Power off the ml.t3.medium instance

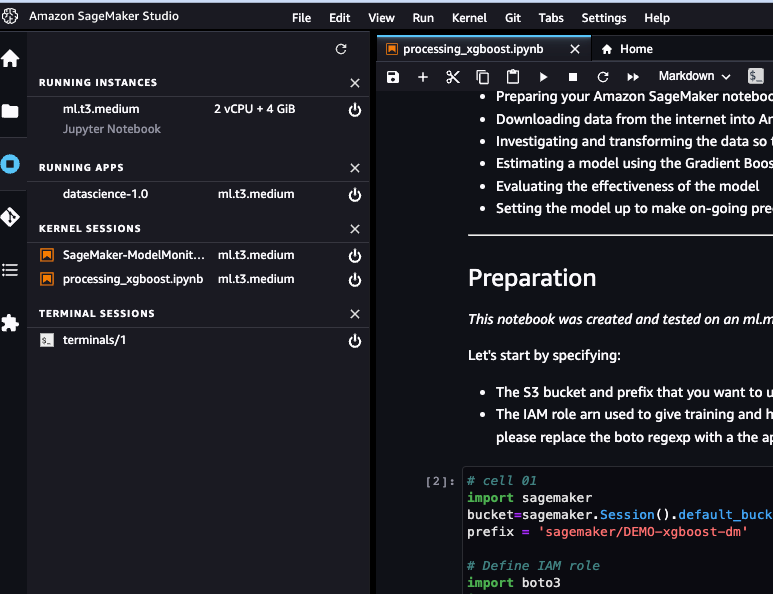pyautogui.click(x=355, y=110)
